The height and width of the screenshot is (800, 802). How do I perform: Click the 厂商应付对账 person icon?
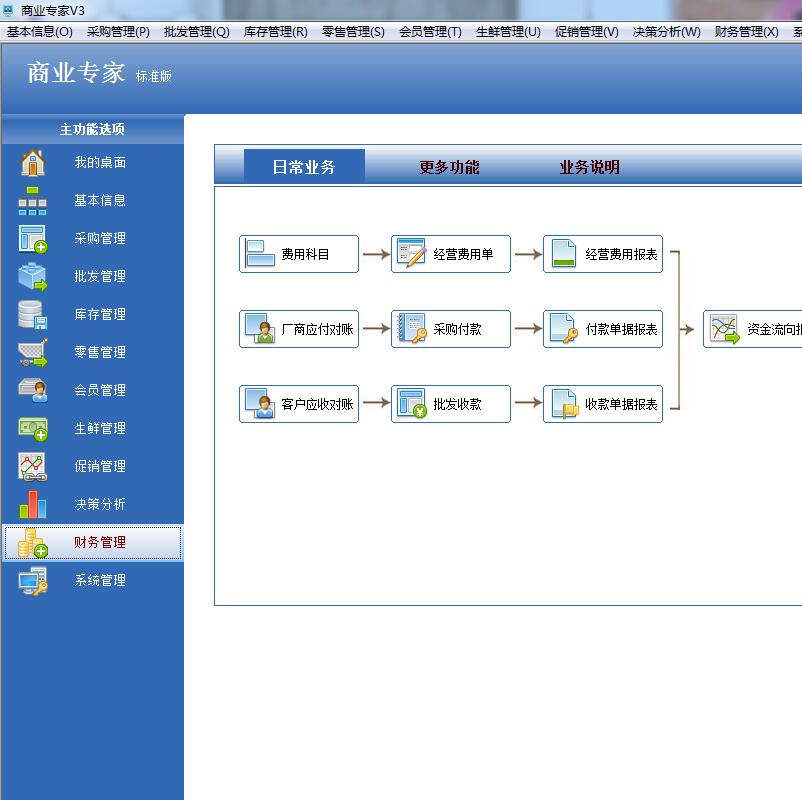pos(260,328)
